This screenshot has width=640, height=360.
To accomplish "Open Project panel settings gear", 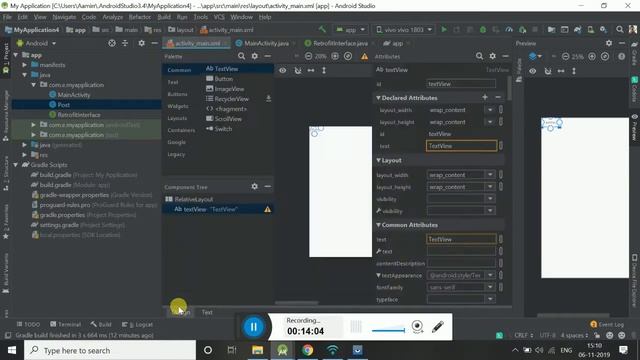I will coord(141,43).
